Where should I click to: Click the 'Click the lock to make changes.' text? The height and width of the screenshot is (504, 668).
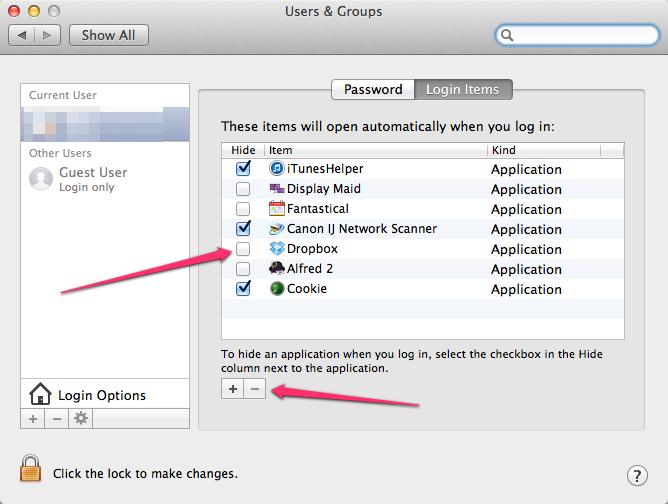[x=145, y=474]
